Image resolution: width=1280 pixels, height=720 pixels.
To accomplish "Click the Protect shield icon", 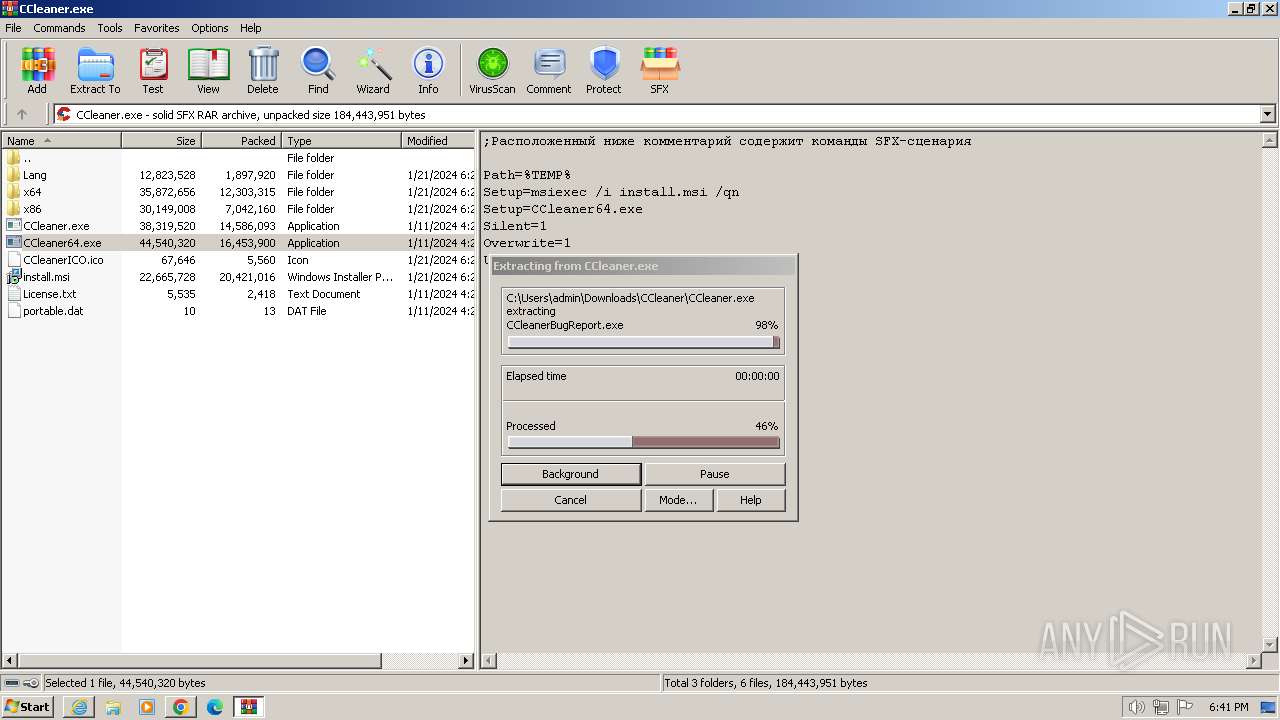I will (x=604, y=71).
